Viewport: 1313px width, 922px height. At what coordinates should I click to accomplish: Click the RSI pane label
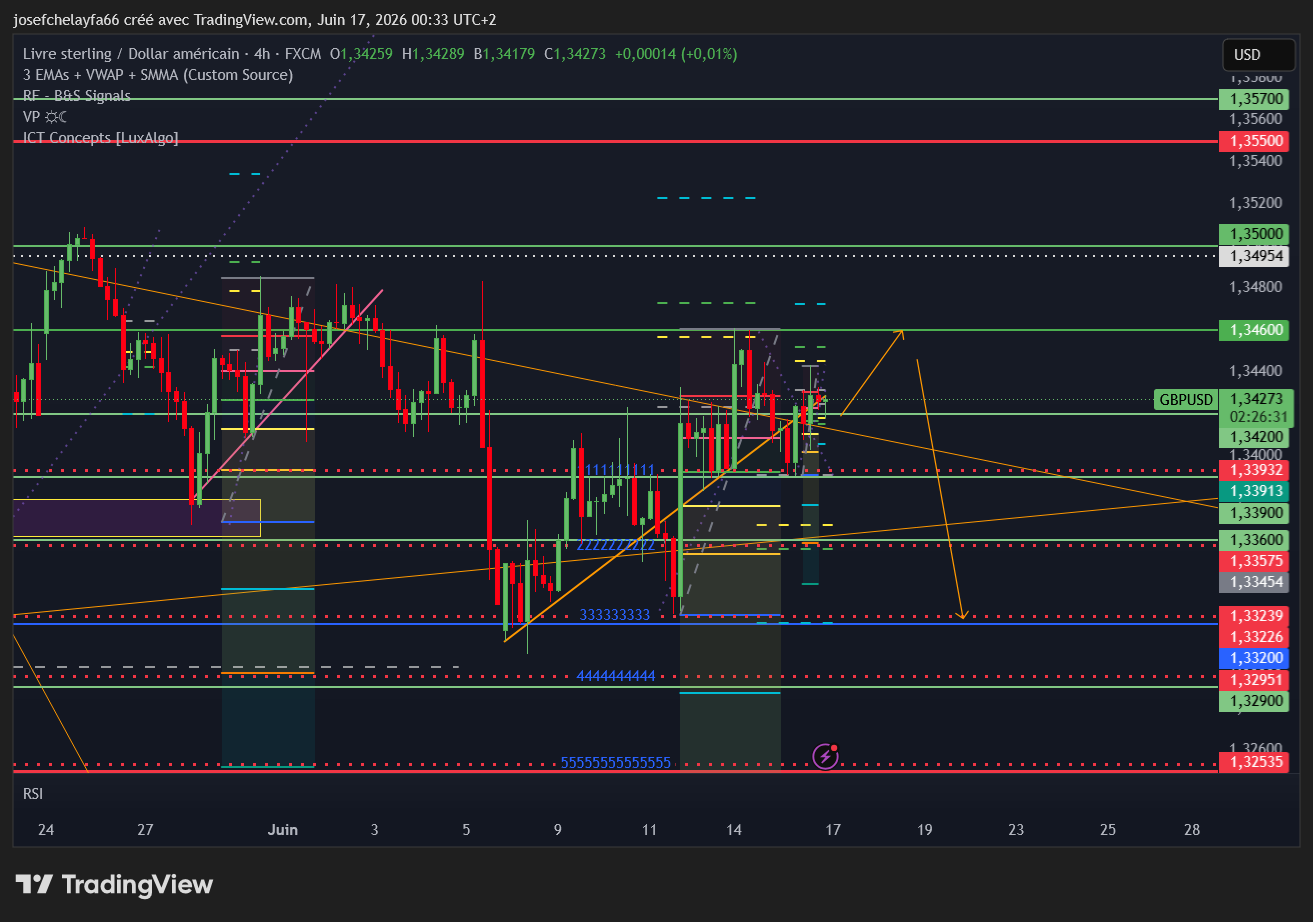(x=33, y=793)
